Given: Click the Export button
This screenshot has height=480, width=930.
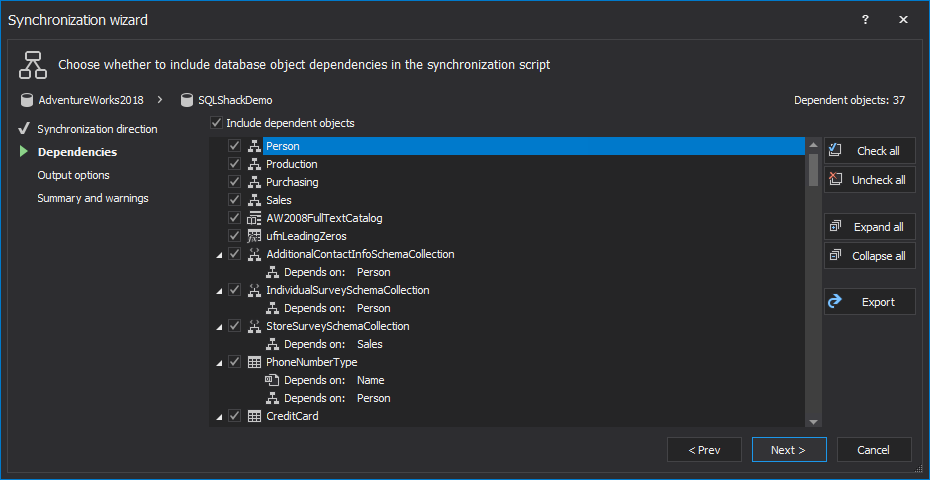Looking at the screenshot, I should pyautogui.click(x=869, y=302).
